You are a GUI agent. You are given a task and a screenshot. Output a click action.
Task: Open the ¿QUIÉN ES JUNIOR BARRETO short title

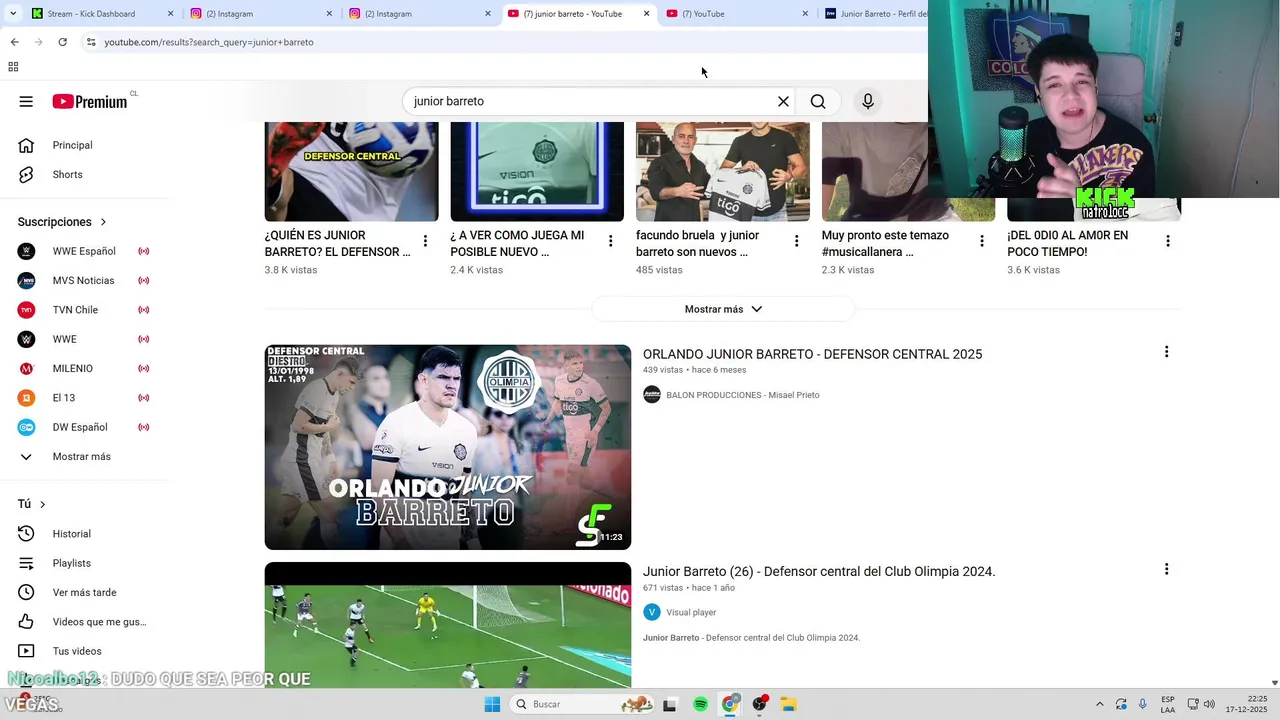[x=337, y=243]
